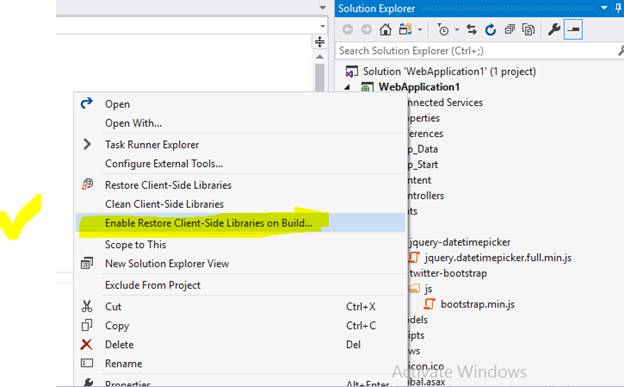Click the Copy pages icon

(x=87, y=325)
